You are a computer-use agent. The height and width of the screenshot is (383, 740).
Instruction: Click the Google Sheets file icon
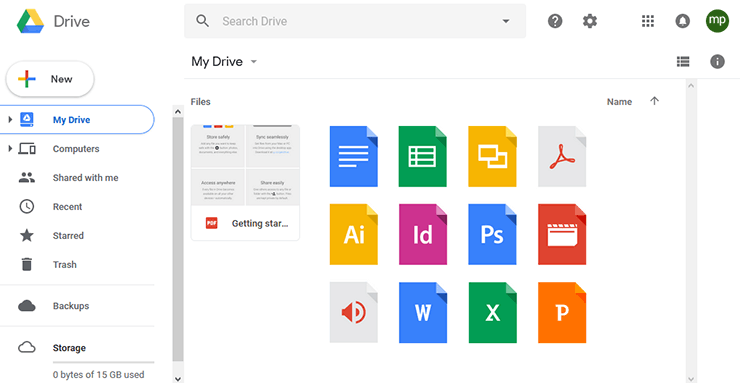[x=422, y=156]
